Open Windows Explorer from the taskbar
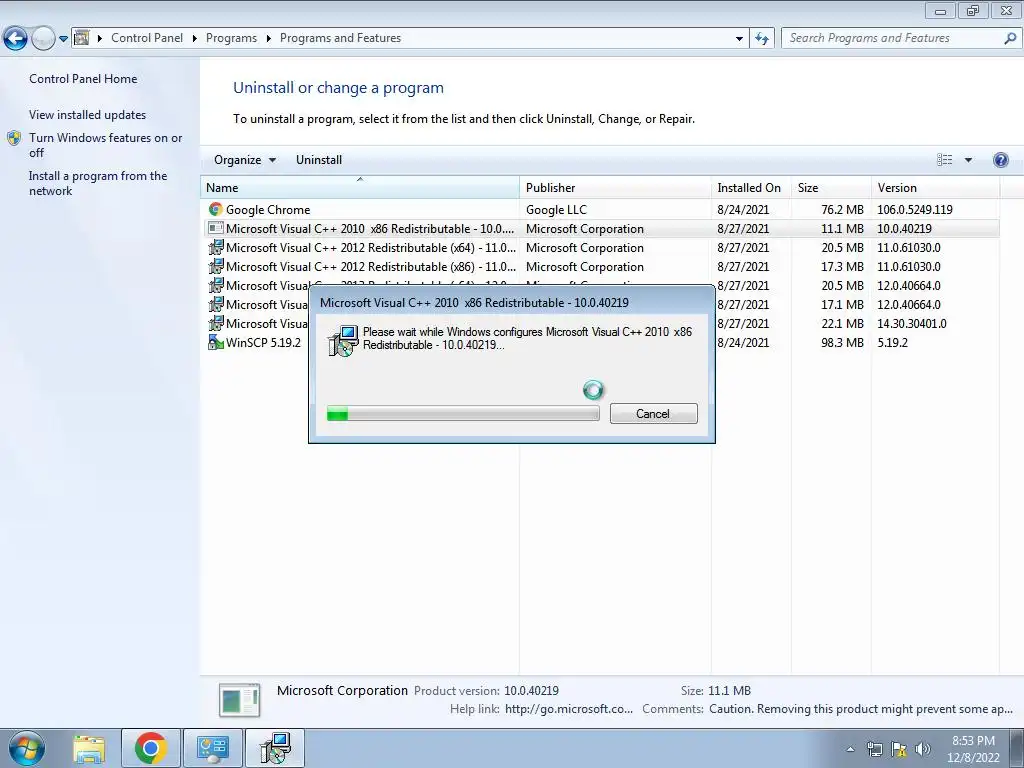Image resolution: width=1024 pixels, height=768 pixels. point(89,748)
